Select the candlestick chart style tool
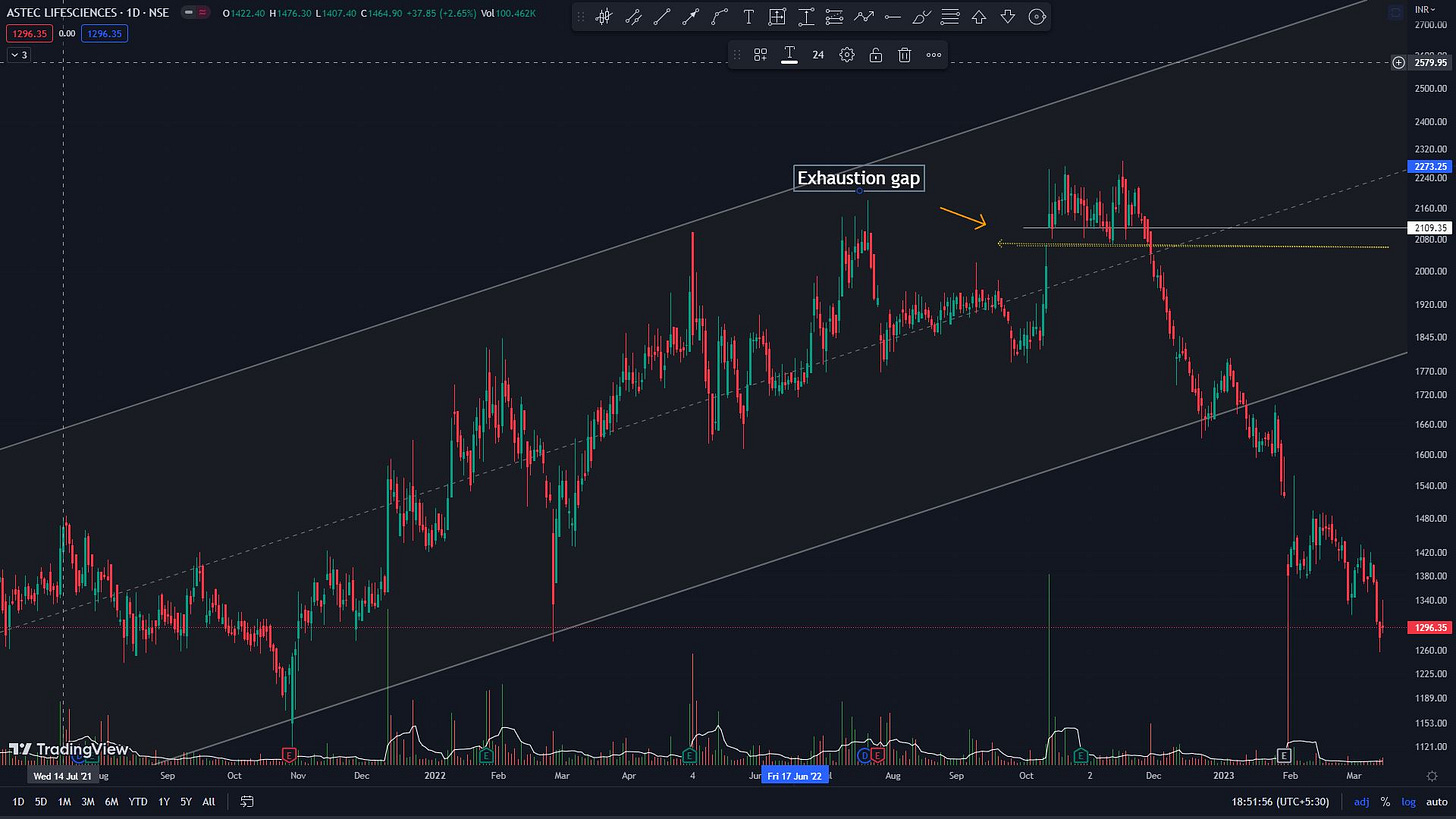The width and height of the screenshot is (1456, 819). (x=604, y=17)
